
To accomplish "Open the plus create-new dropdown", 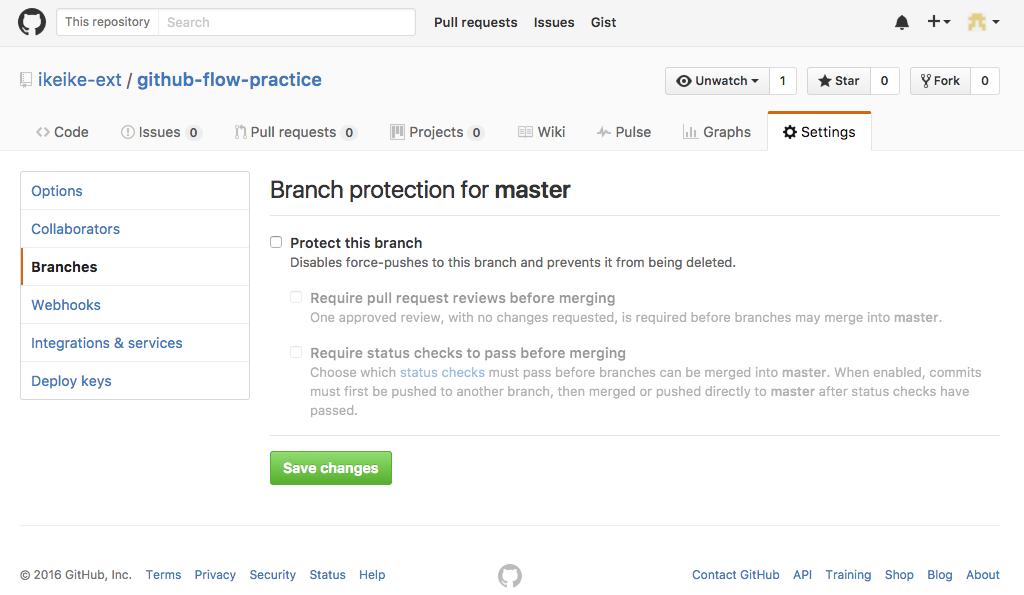I will tap(938, 22).
